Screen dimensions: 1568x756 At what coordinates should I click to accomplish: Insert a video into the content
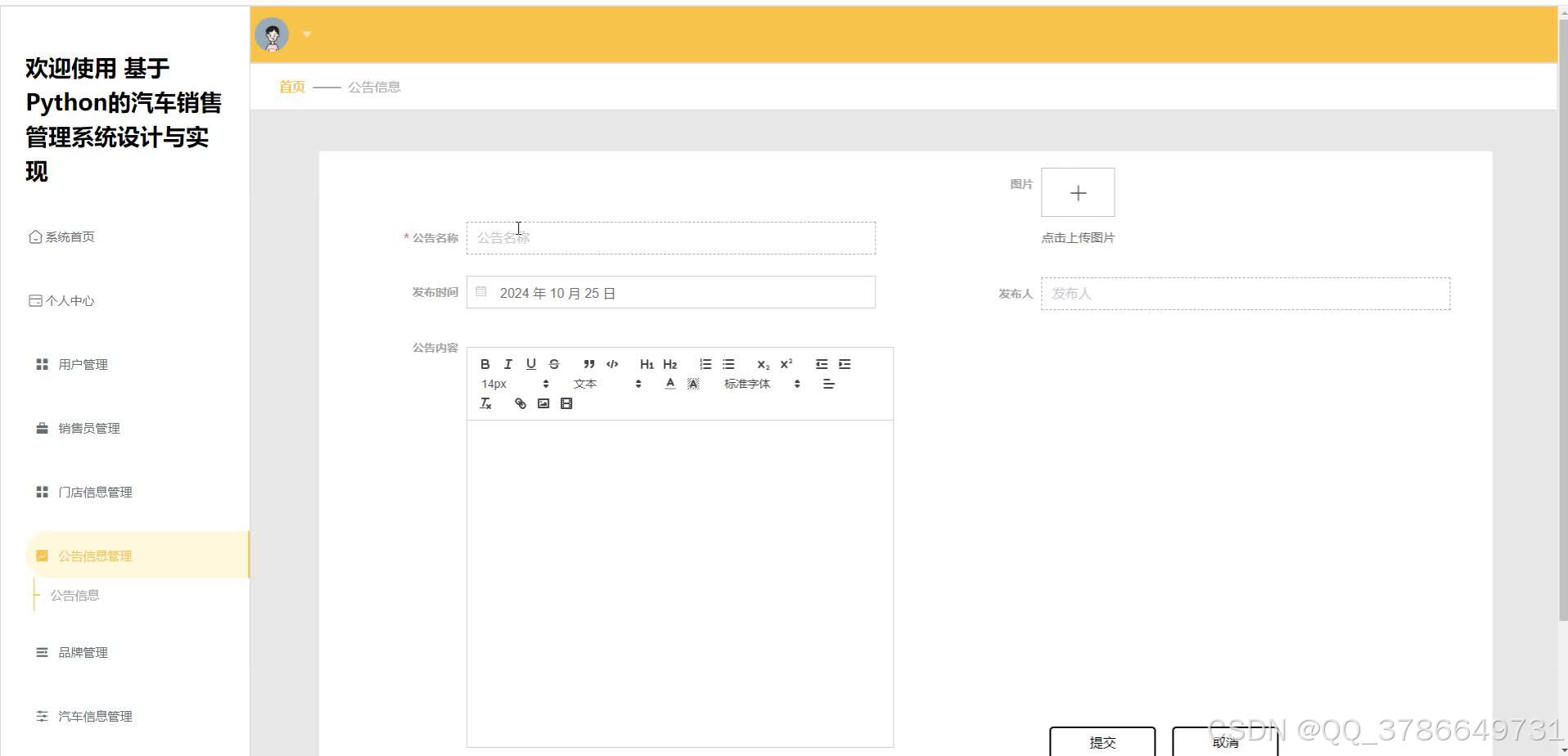565,403
